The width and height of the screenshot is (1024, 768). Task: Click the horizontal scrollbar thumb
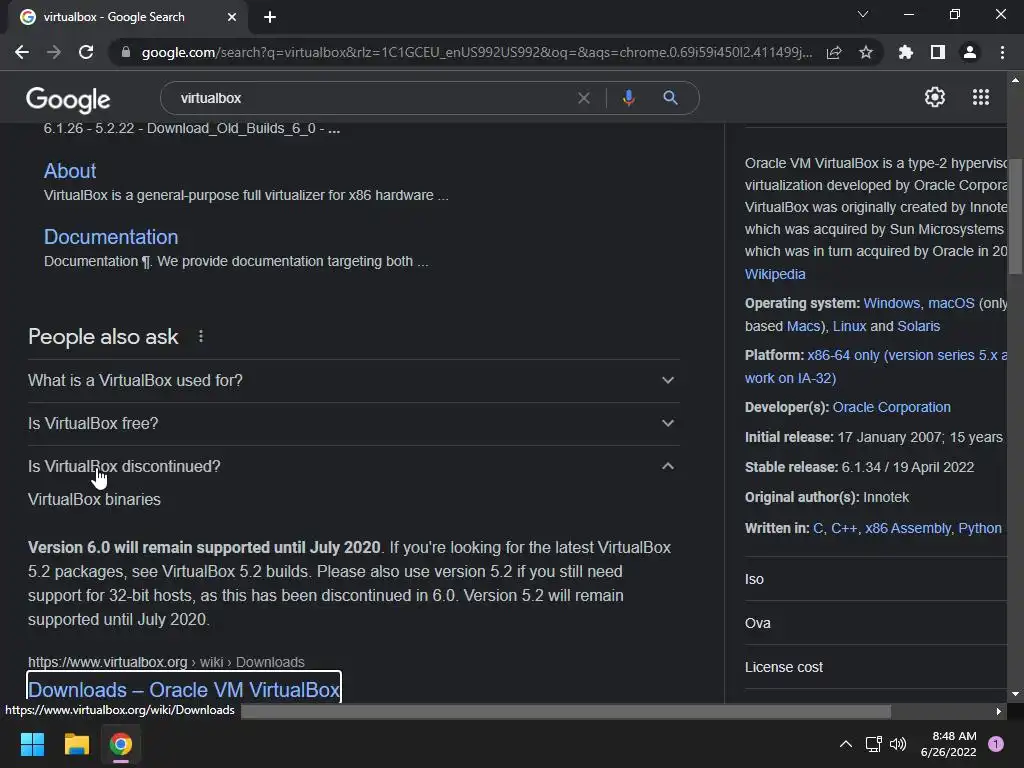pyautogui.click(x=566, y=712)
